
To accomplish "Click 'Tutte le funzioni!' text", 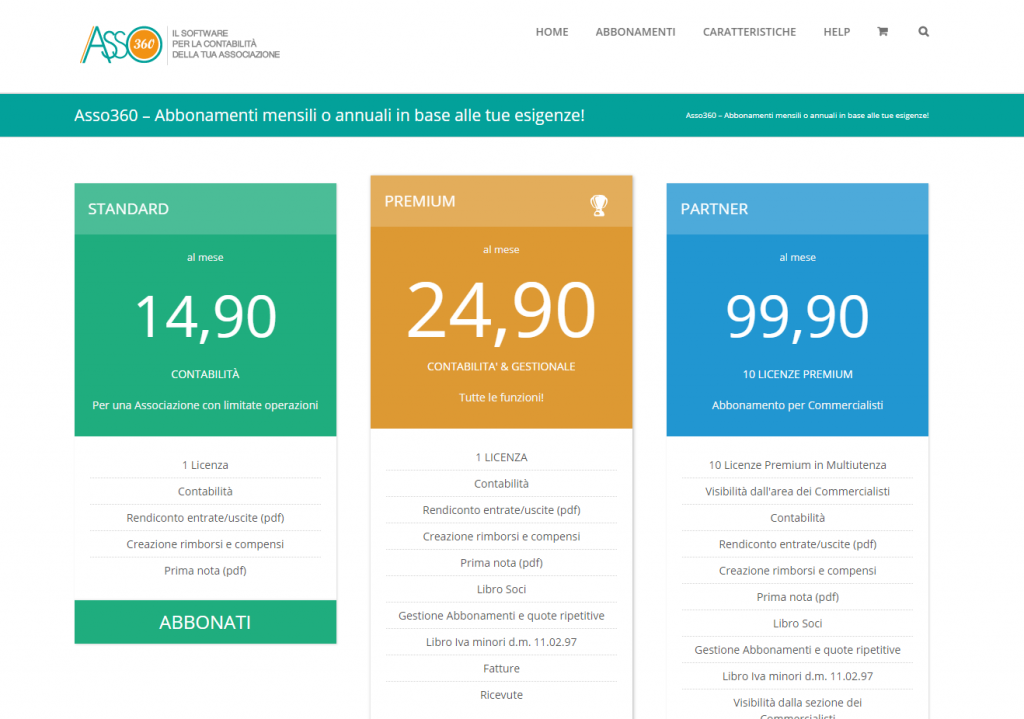I will coord(501,397).
